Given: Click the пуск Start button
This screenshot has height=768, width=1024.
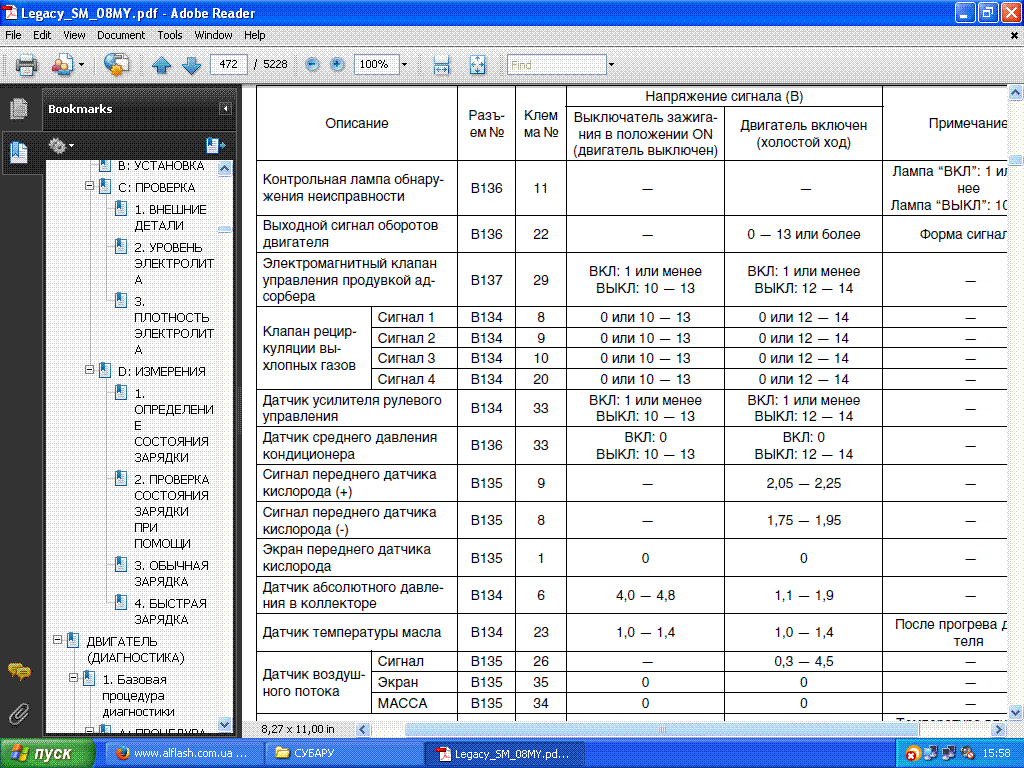Looking at the screenshot, I should (47, 753).
